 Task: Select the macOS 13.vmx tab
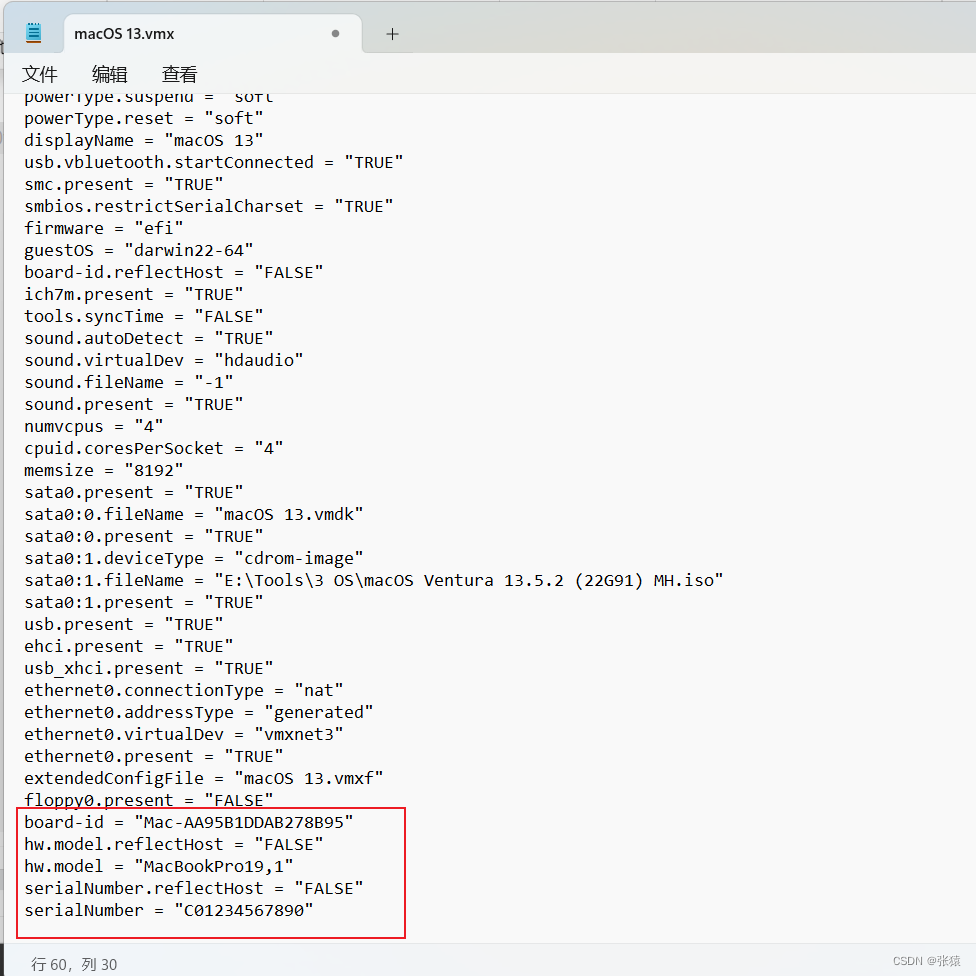[x=212, y=34]
